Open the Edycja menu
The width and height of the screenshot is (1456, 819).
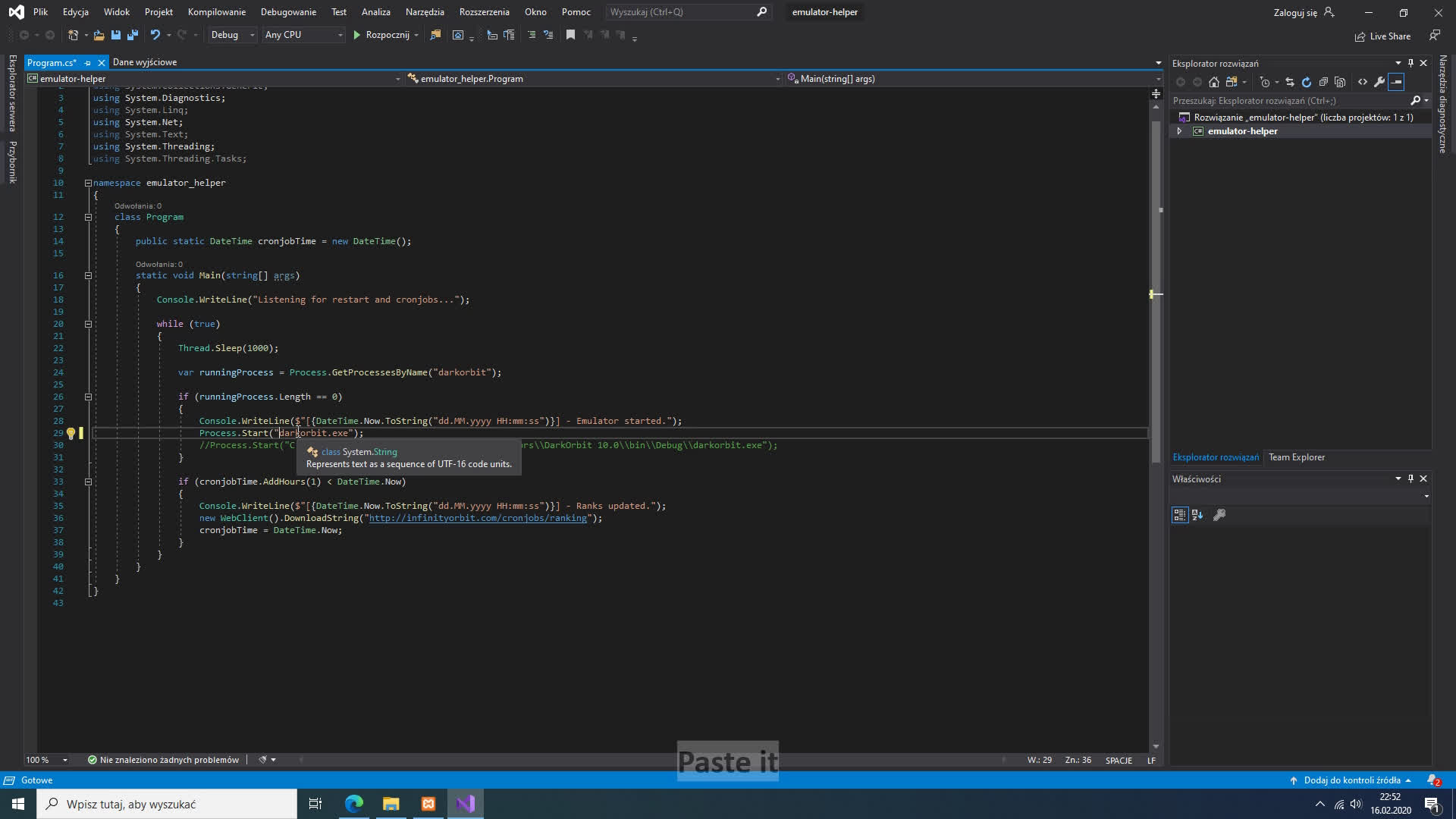[76, 12]
